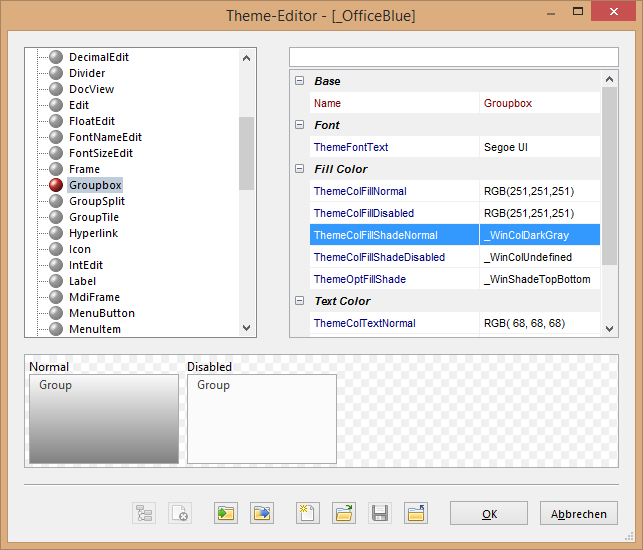
Task: Collapse the Font property section
Action: (299, 125)
